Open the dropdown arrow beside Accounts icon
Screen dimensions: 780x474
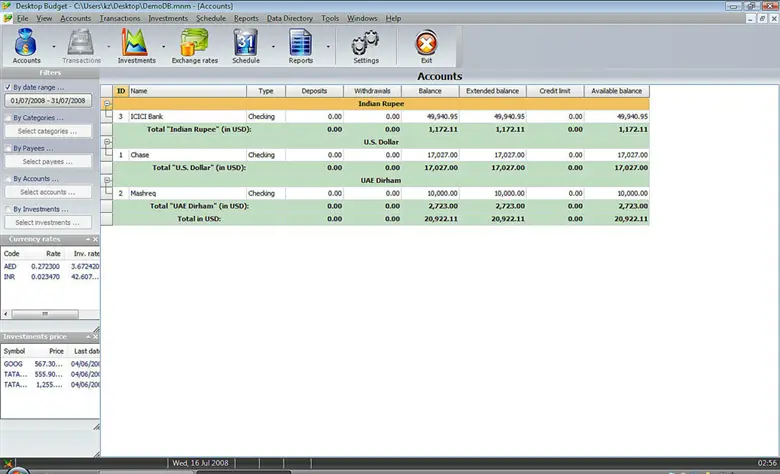(x=52, y=46)
